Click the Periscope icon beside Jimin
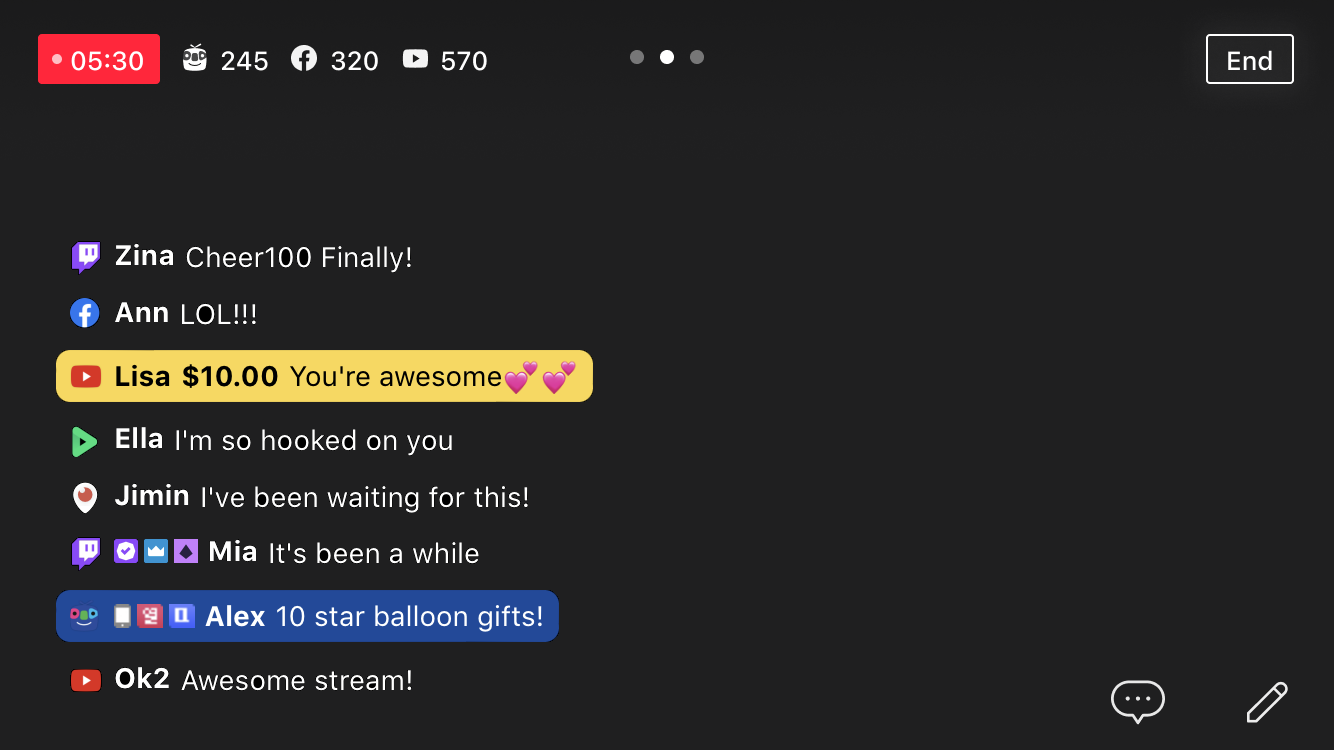The image size is (1334, 750). pos(85,497)
